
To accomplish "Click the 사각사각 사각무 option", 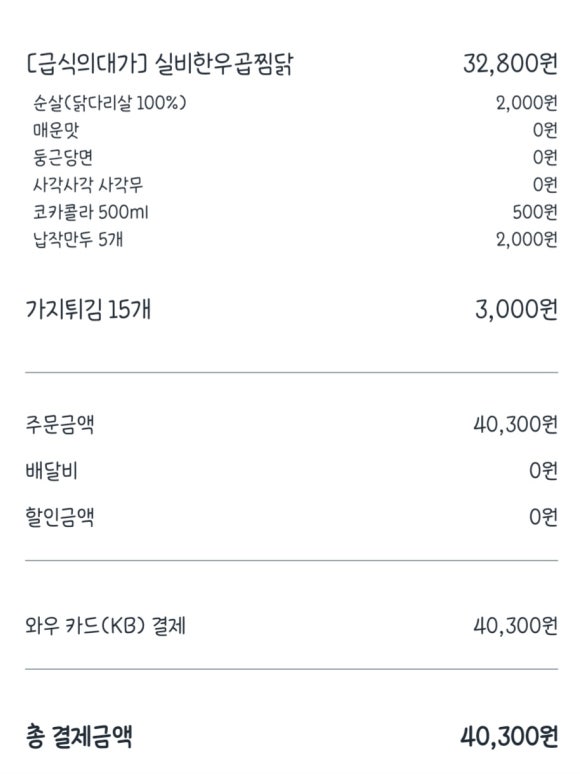I will (88, 185).
